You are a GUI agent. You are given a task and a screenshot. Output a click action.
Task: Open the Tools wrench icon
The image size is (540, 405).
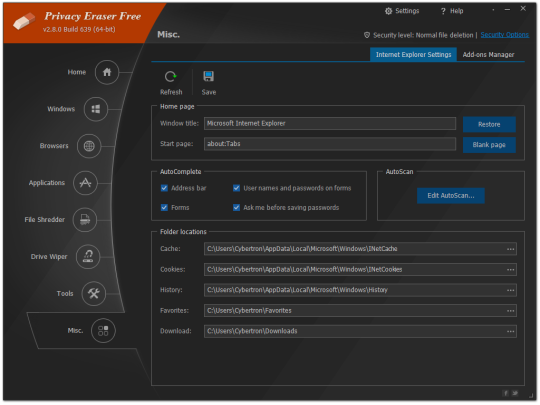(x=93, y=293)
